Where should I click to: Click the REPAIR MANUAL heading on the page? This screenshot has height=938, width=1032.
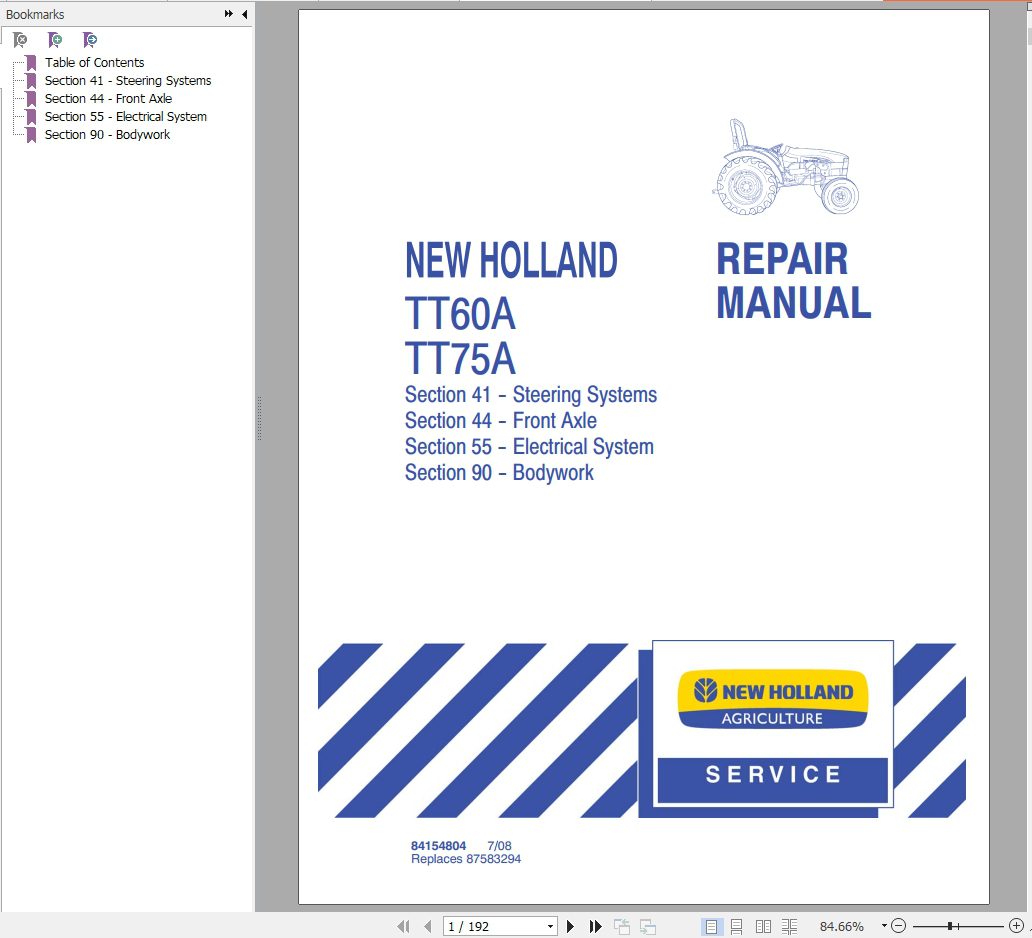coord(793,280)
